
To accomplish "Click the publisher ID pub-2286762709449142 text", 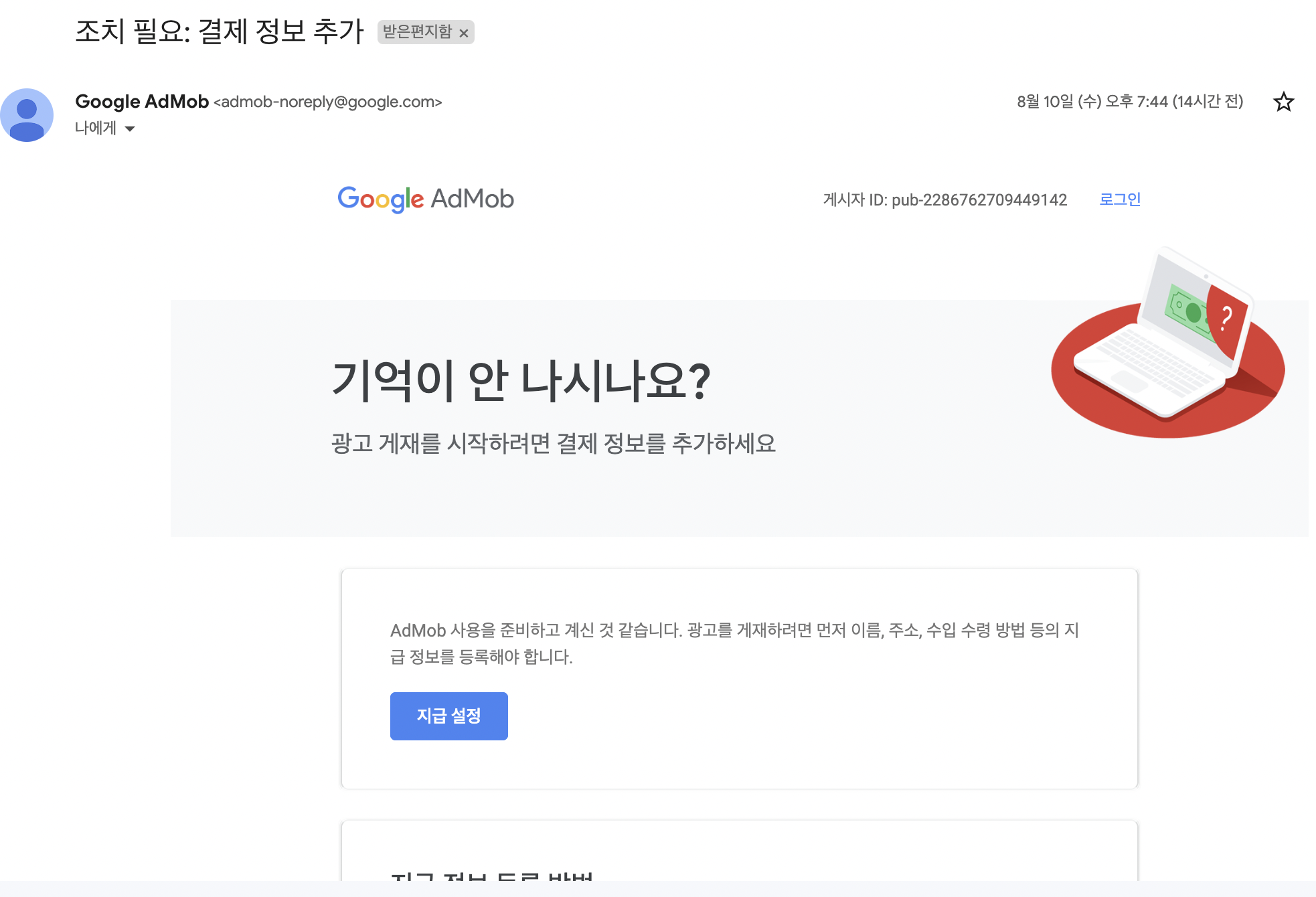I will tap(979, 199).
